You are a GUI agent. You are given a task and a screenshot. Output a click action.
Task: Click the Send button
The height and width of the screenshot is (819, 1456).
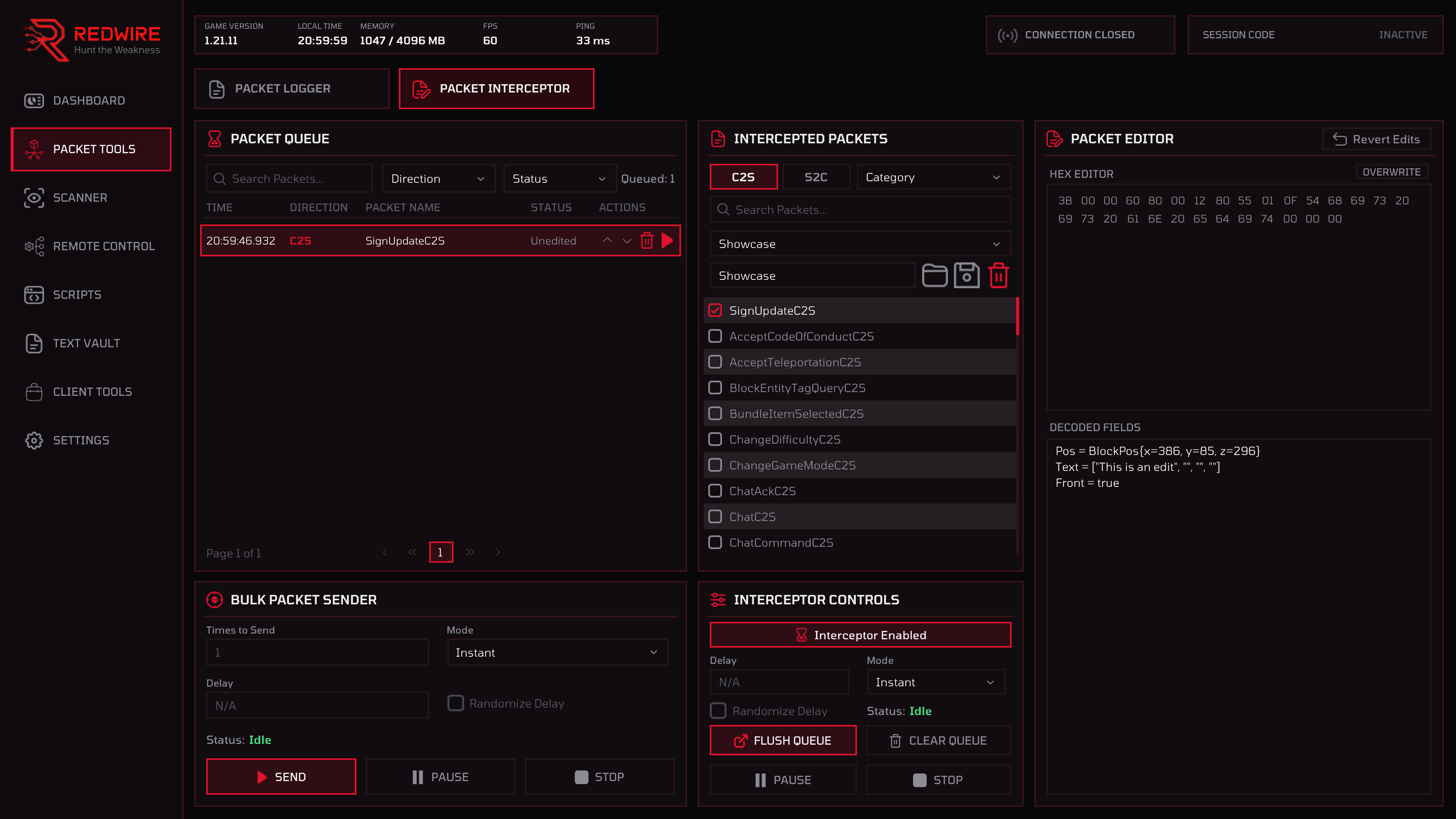[x=281, y=777]
